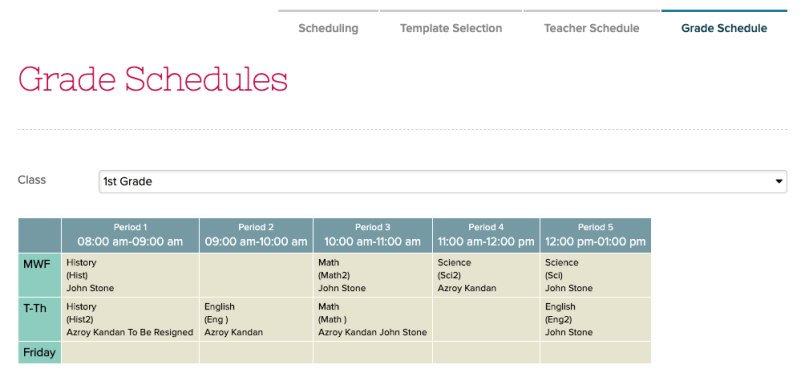Go to Teacher Schedule tab

[x=591, y=28]
